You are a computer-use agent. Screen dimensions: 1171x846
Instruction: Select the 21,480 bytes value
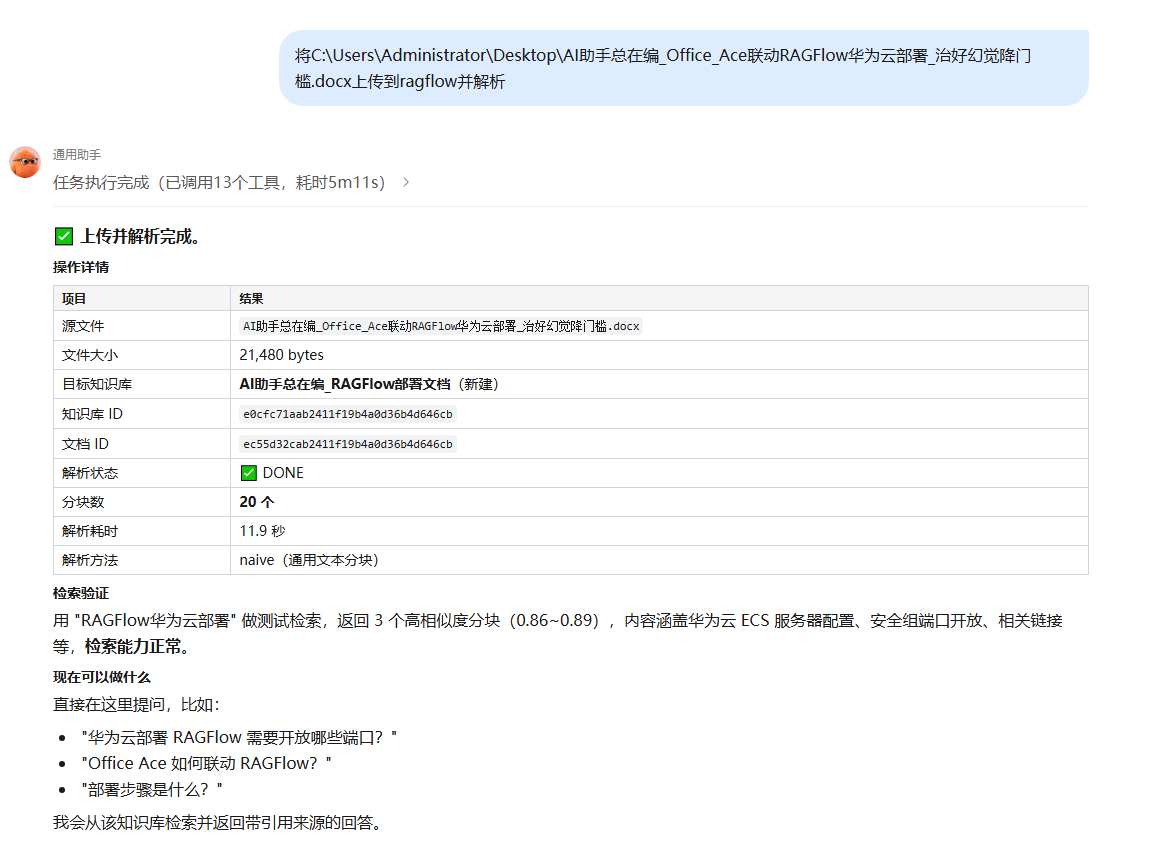282,355
